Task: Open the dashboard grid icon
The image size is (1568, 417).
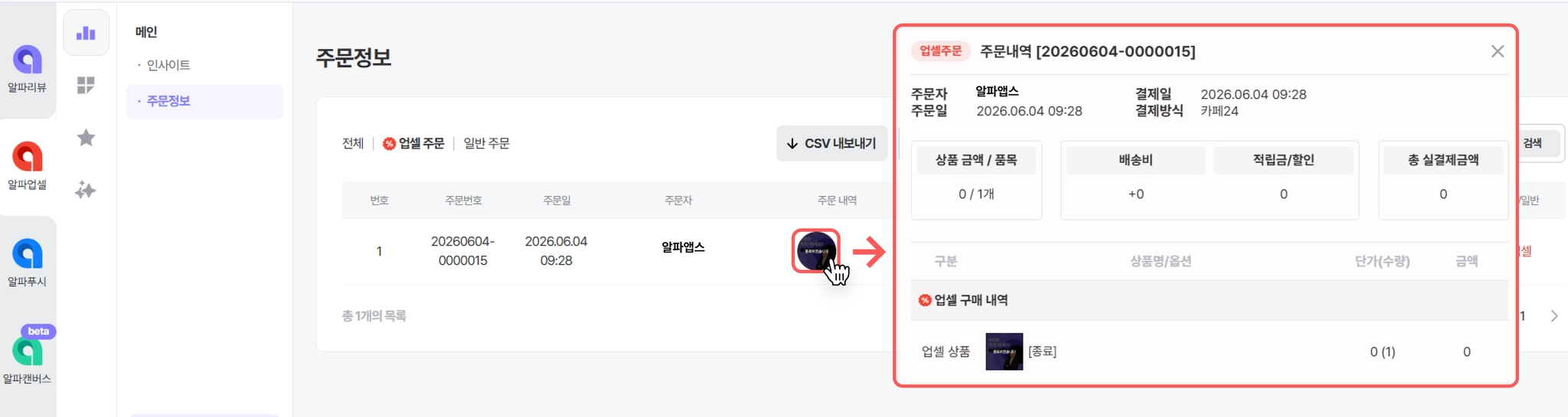Action: (86, 85)
